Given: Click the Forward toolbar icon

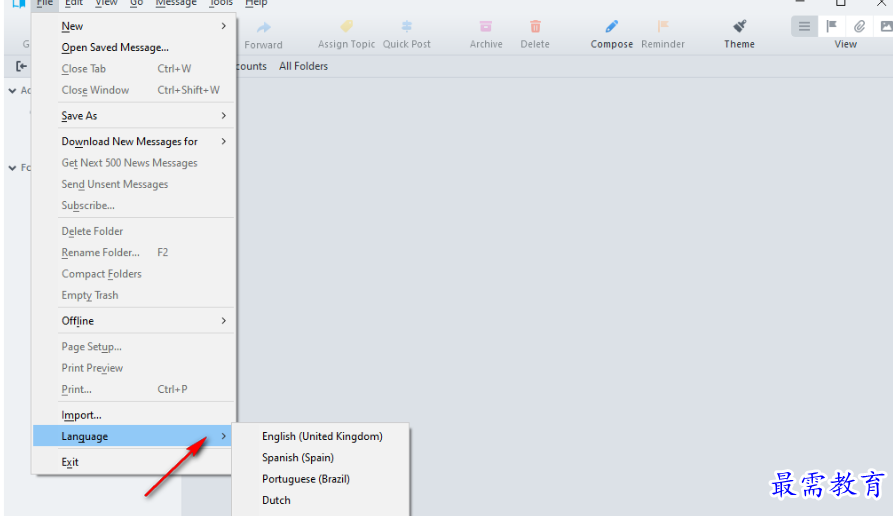Looking at the screenshot, I should 264,27.
